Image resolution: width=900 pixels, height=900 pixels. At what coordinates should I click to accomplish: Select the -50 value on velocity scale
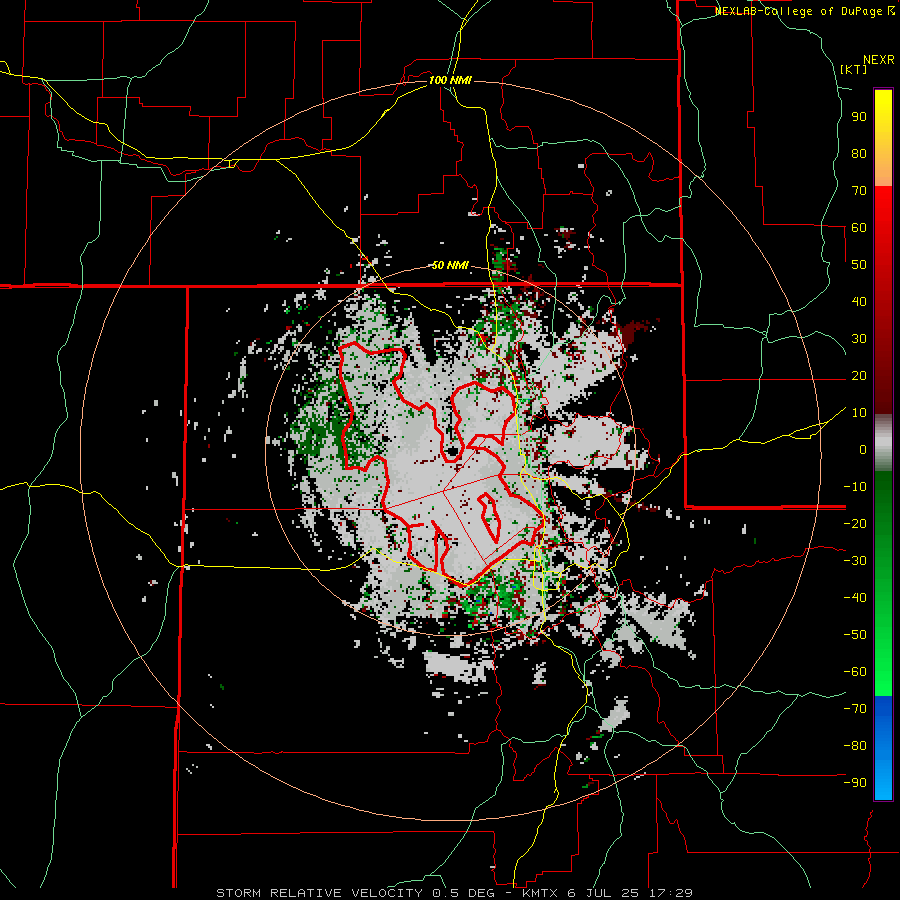tap(855, 635)
